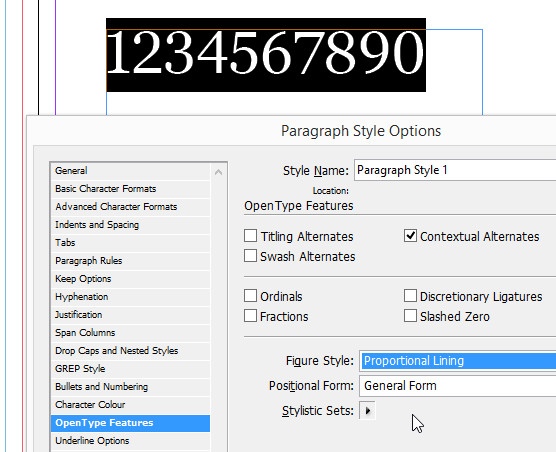Go to Advanced Character Formats
556x452 pixels.
[130, 207]
